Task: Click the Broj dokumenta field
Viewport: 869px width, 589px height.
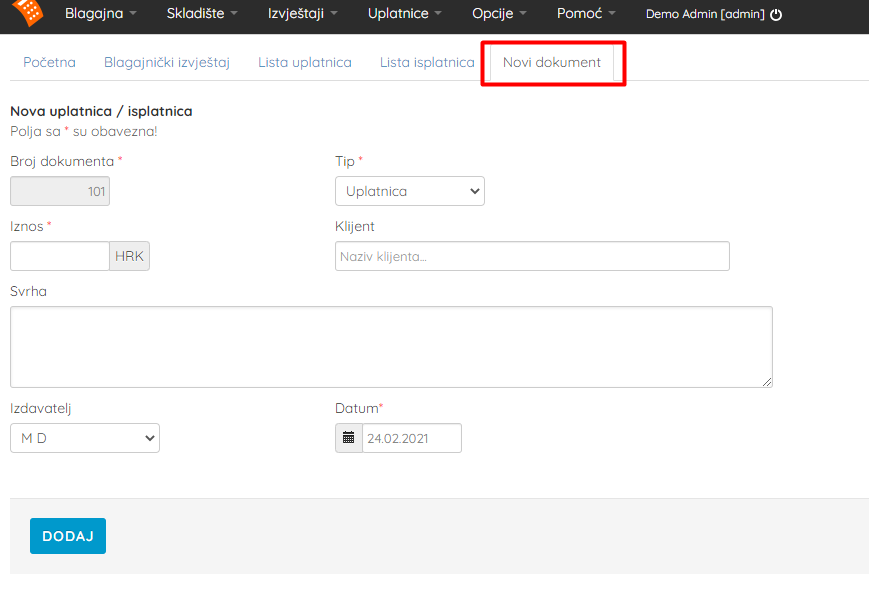Action: [60, 191]
